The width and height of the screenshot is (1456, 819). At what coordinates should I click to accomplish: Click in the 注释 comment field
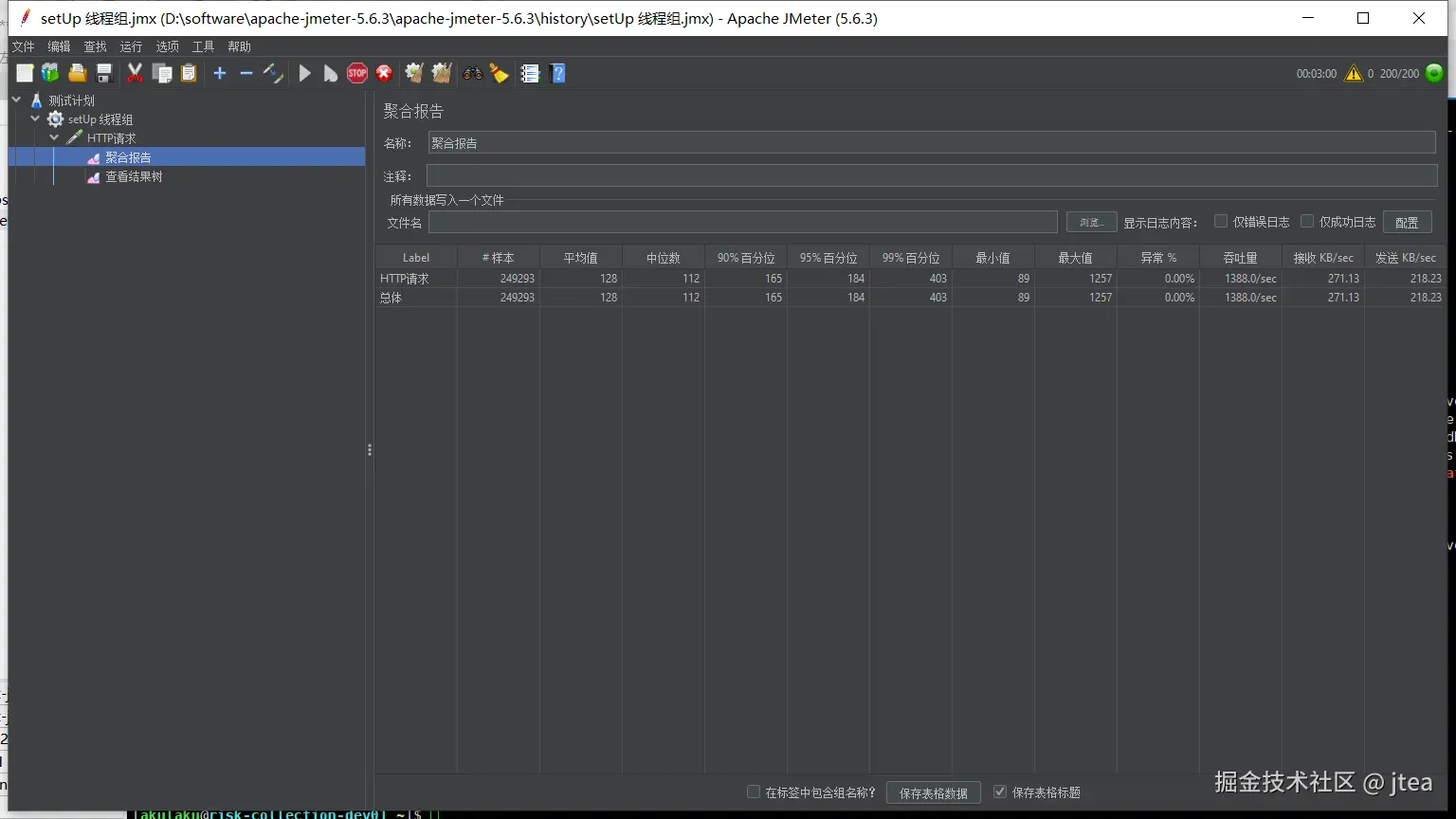[931, 175]
